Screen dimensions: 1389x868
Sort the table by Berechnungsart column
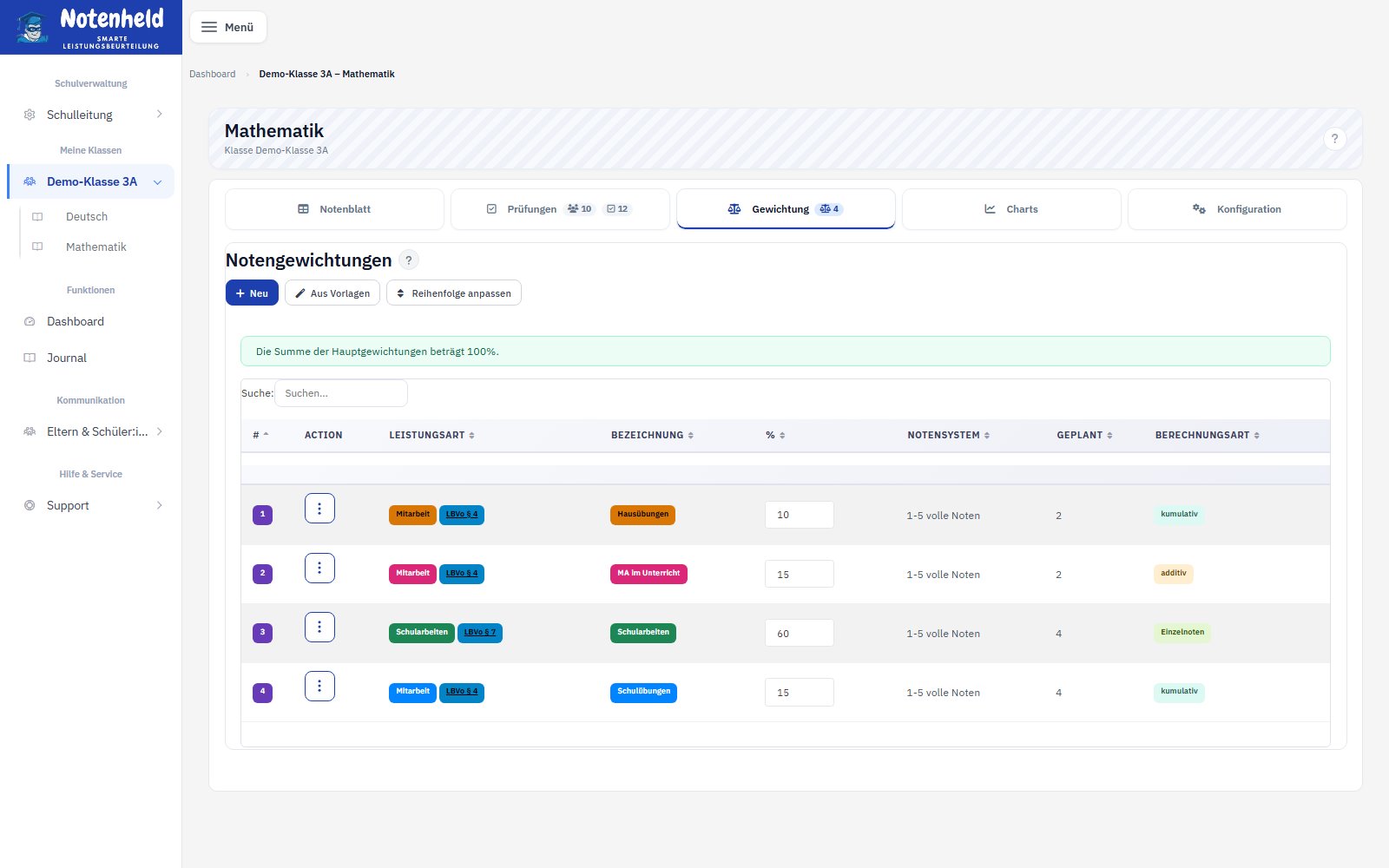[1207, 435]
